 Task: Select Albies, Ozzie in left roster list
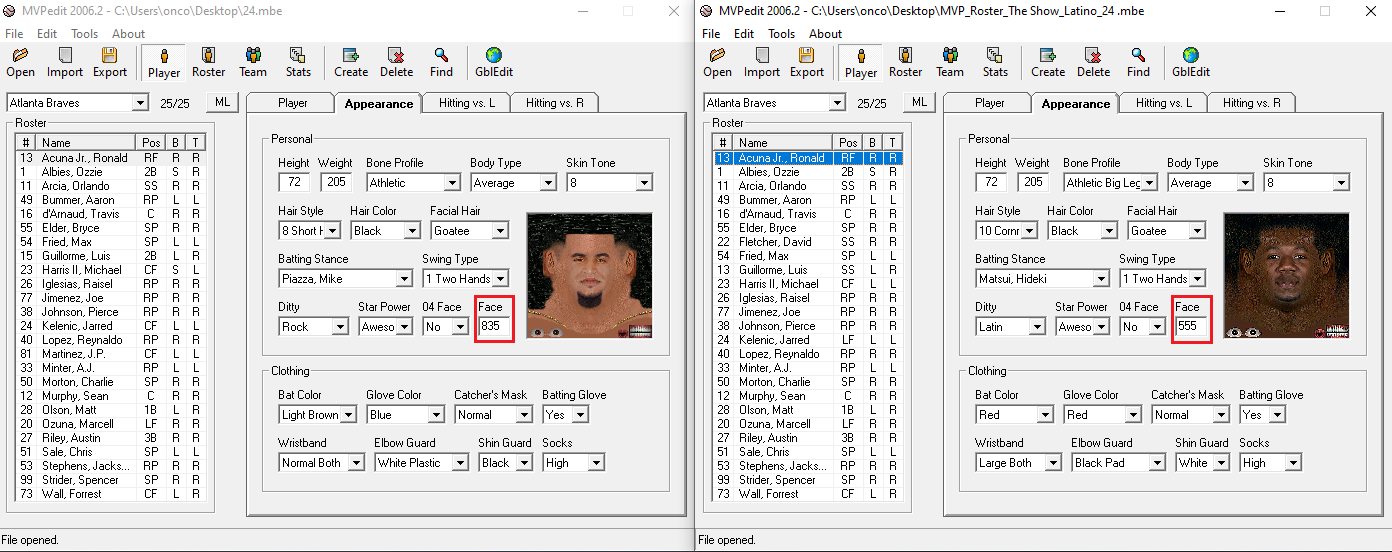109,172
